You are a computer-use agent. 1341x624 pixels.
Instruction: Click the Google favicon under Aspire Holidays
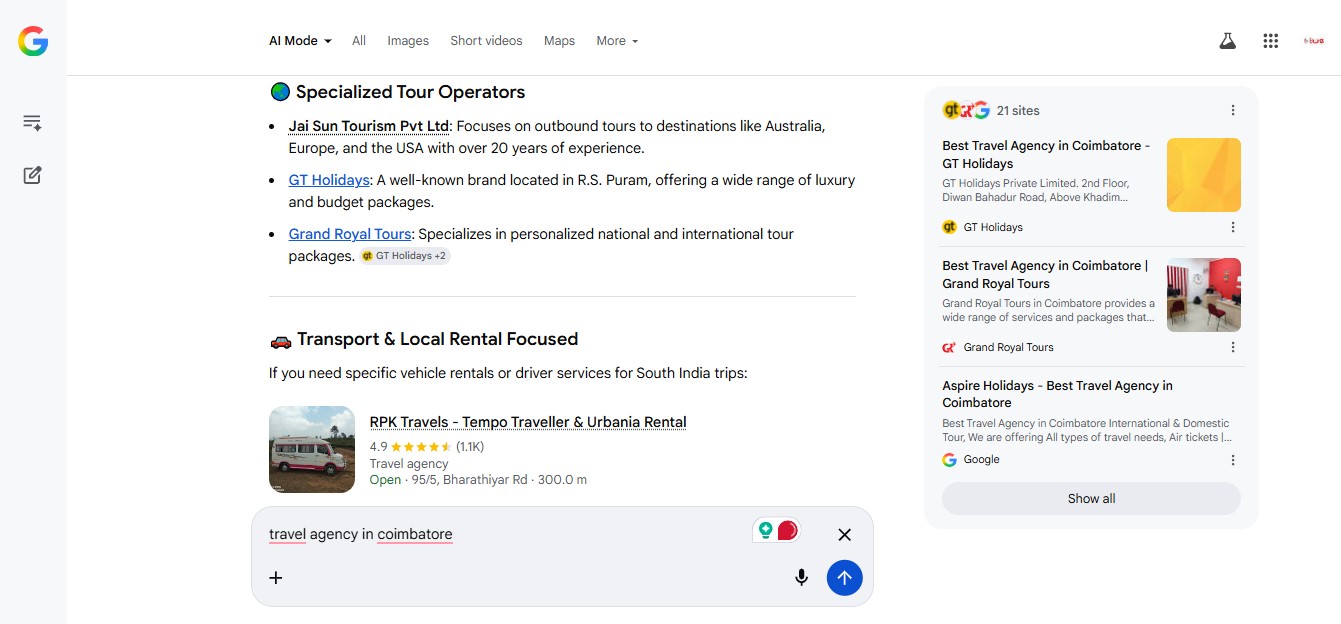(950, 460)
